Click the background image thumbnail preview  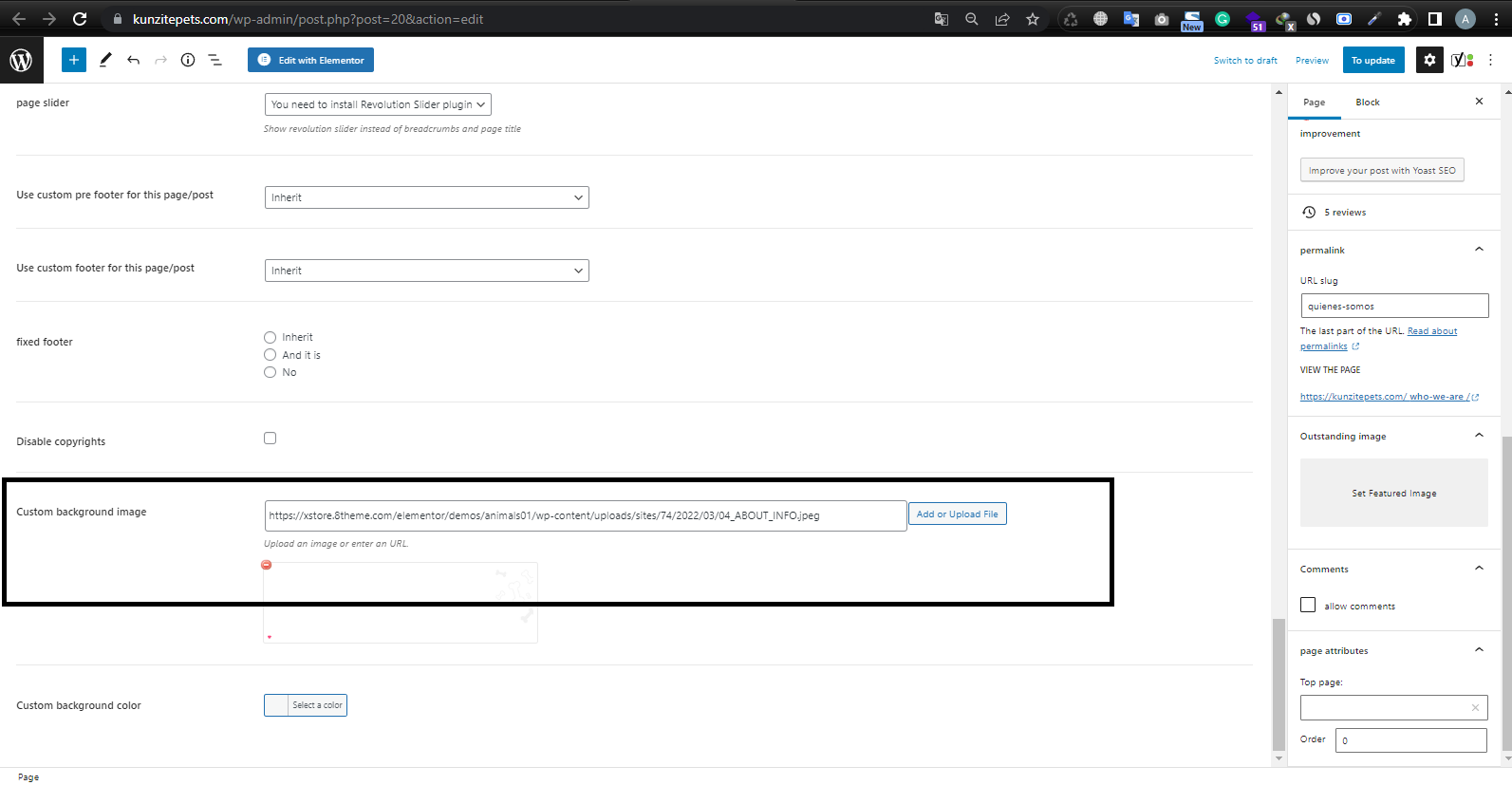point(401,603)
